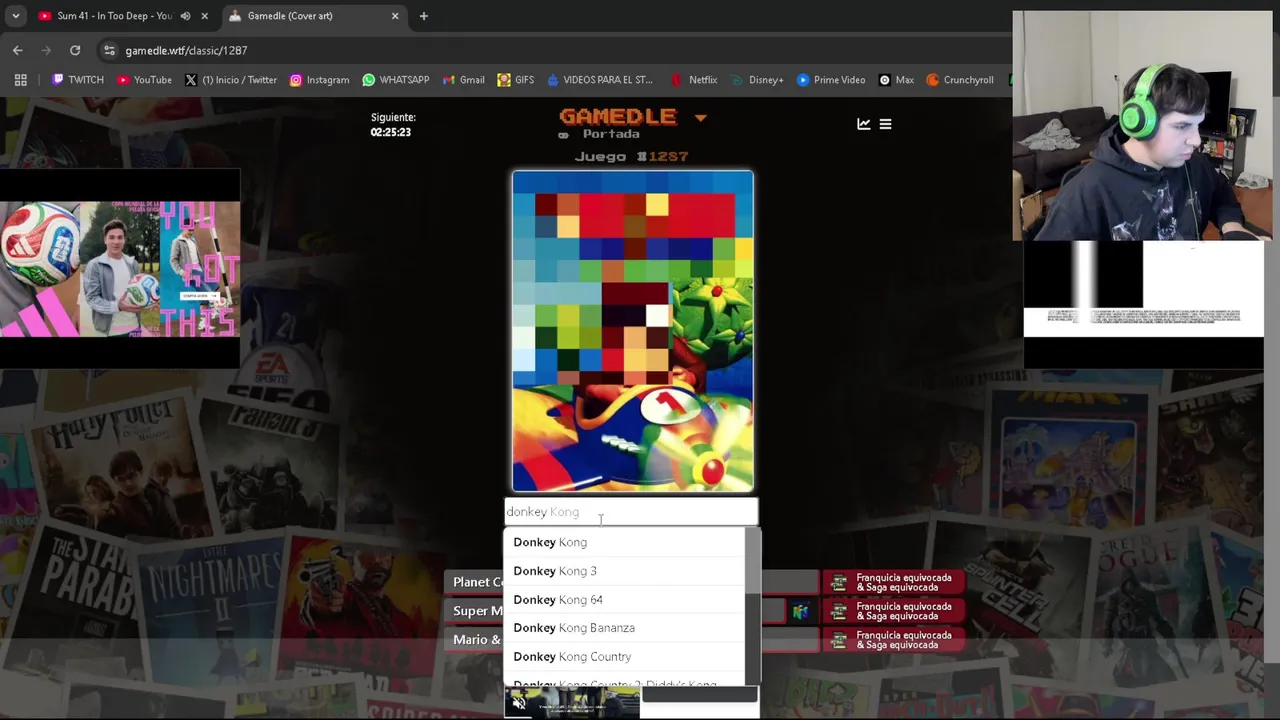Click the game guess input field

[x=631, y=512]
